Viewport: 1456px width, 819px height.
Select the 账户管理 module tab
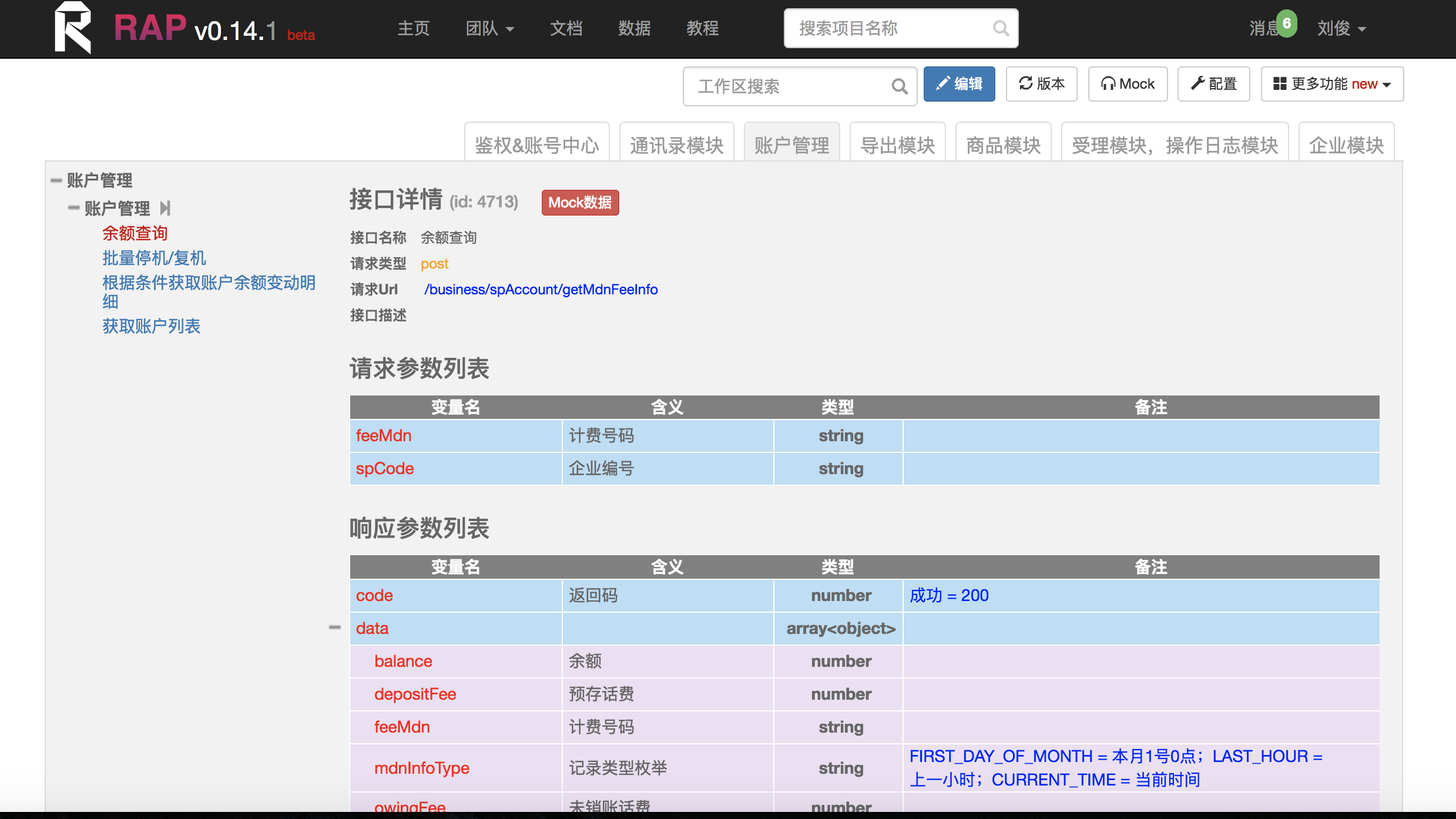coord(792,142)
